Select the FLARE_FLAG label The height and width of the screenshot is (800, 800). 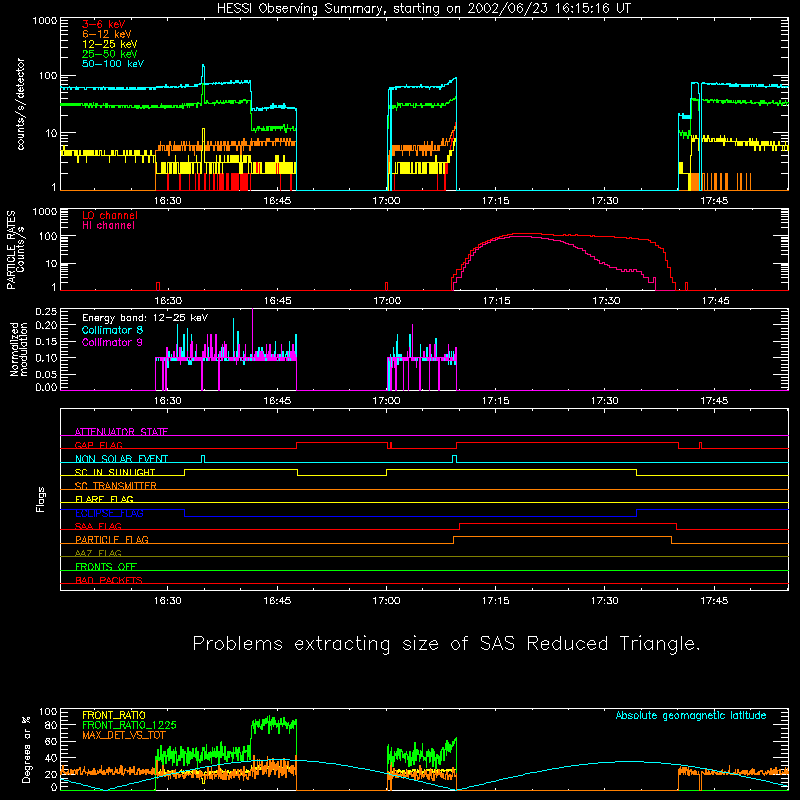(104, 499)
